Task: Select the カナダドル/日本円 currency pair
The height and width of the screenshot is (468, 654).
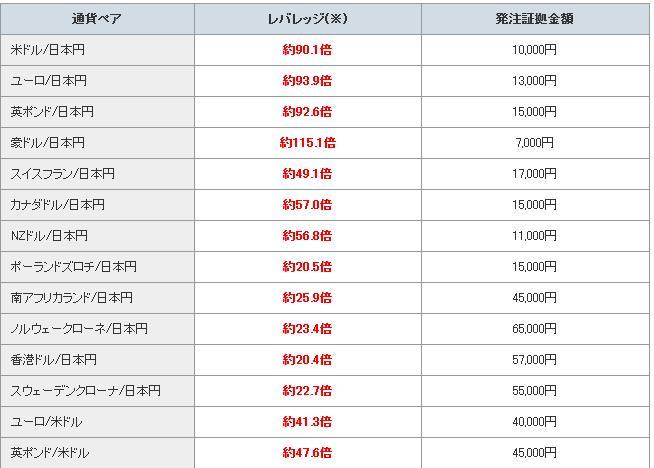Action: coord(58,205)
